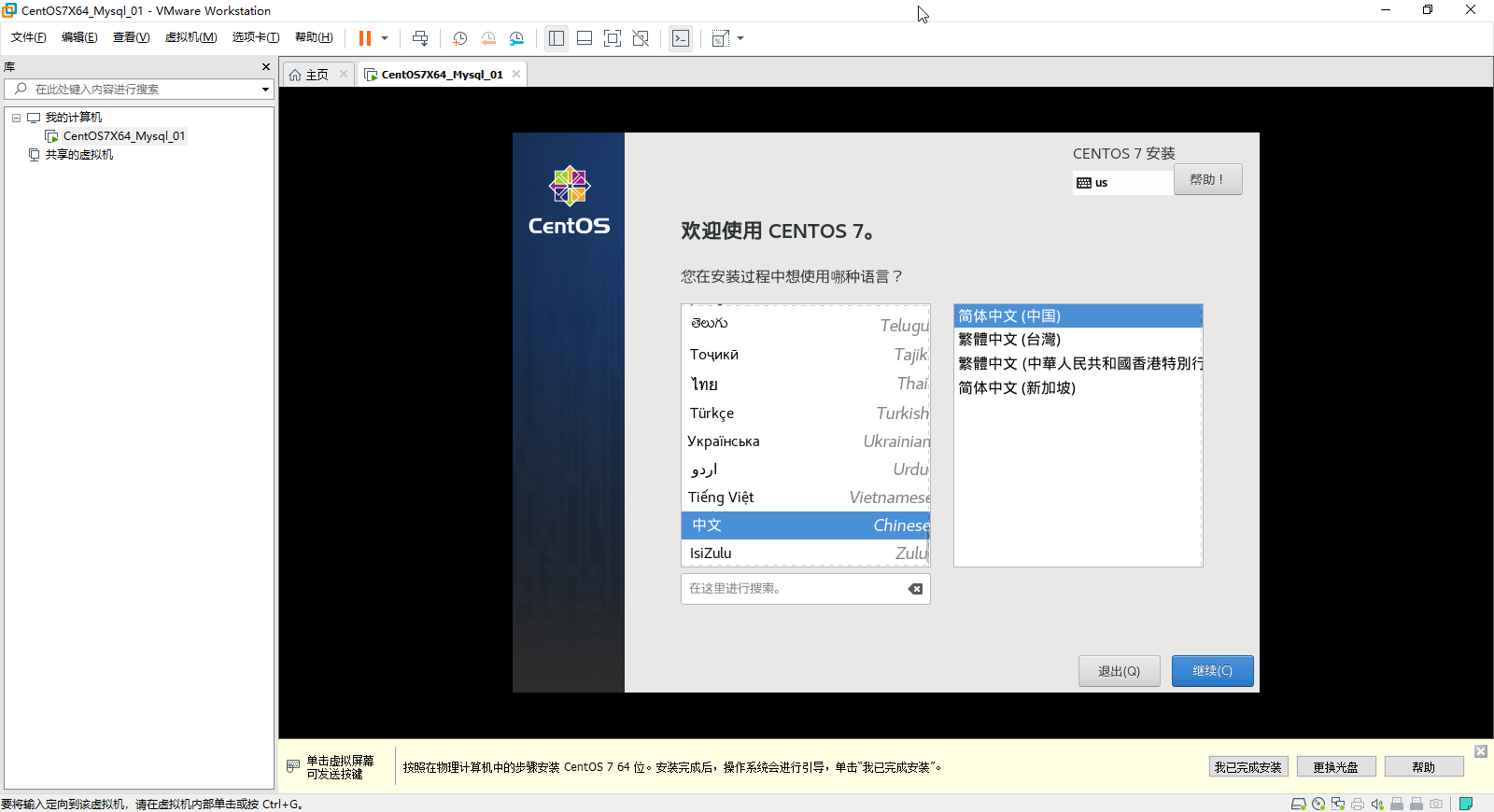Select Tiếng Việt Vietnamese language row
This screenshot has height=812, width=1494.
tap(806, 497)
